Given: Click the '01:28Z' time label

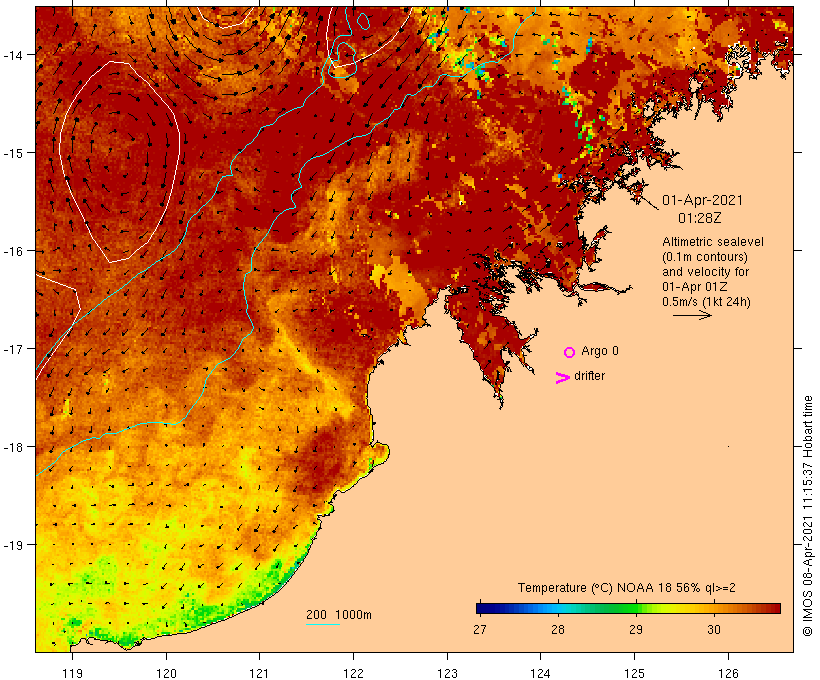Looking at the screenshot, I should coord(700,218).
